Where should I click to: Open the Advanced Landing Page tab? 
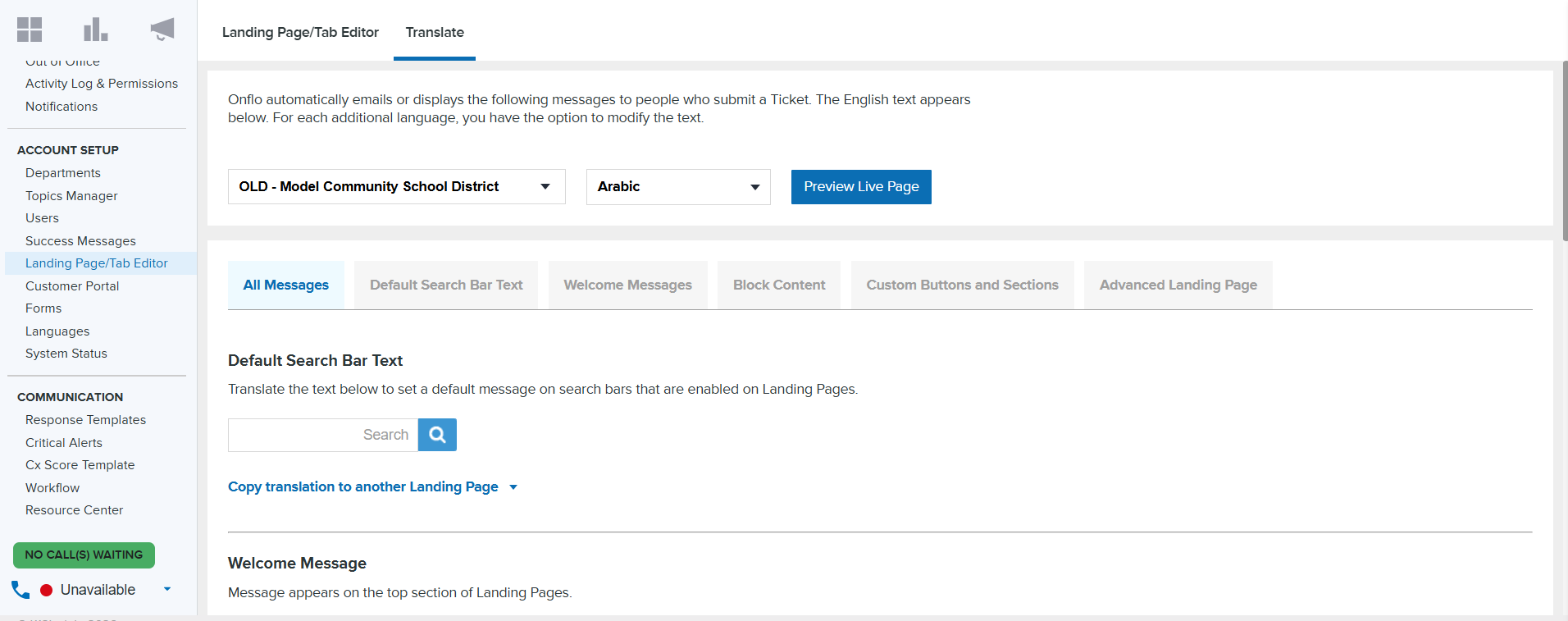1178,285
